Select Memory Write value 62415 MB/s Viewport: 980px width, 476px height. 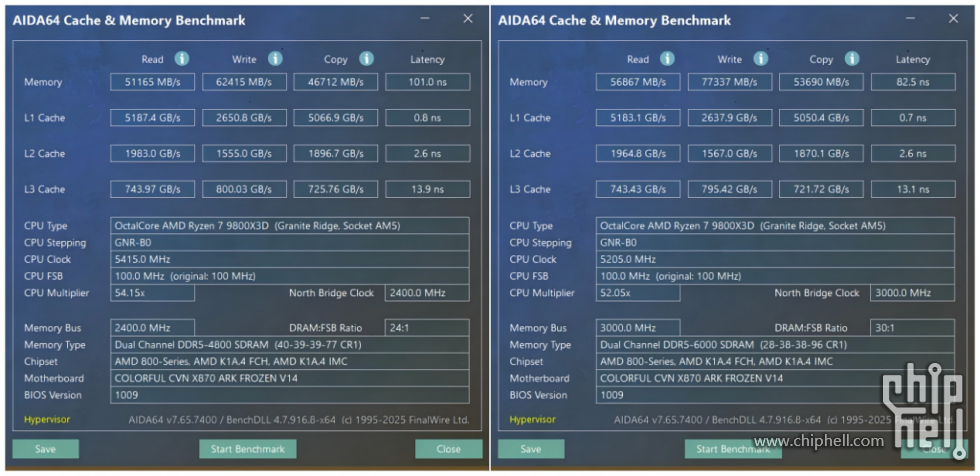pyautogui.click(x=244, y=82)
